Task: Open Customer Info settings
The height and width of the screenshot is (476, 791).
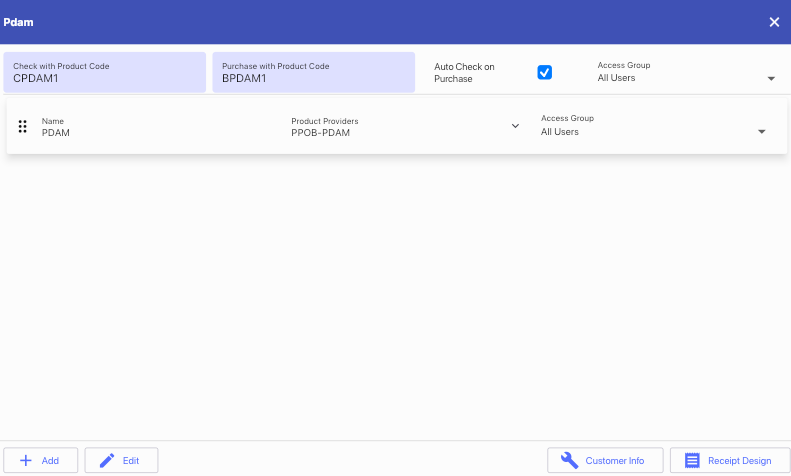Action: pos(605,460)
